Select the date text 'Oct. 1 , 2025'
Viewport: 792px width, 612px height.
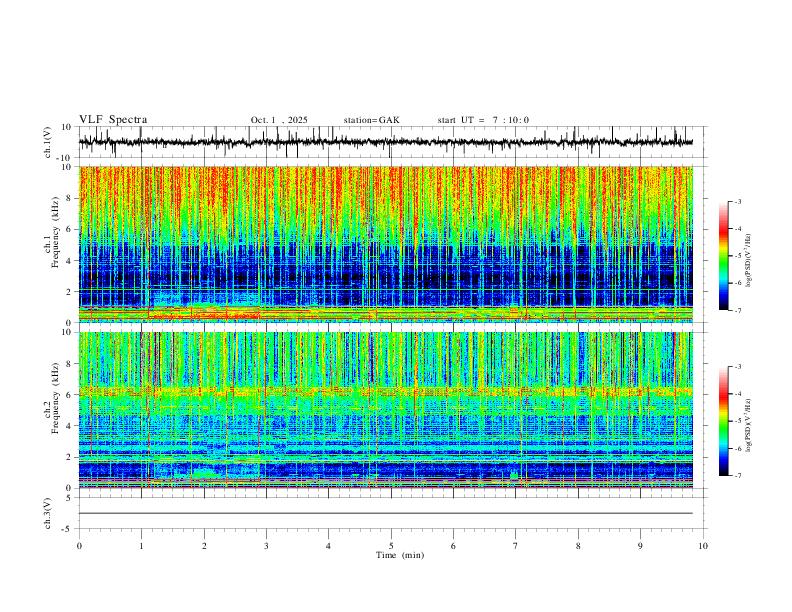279,120
